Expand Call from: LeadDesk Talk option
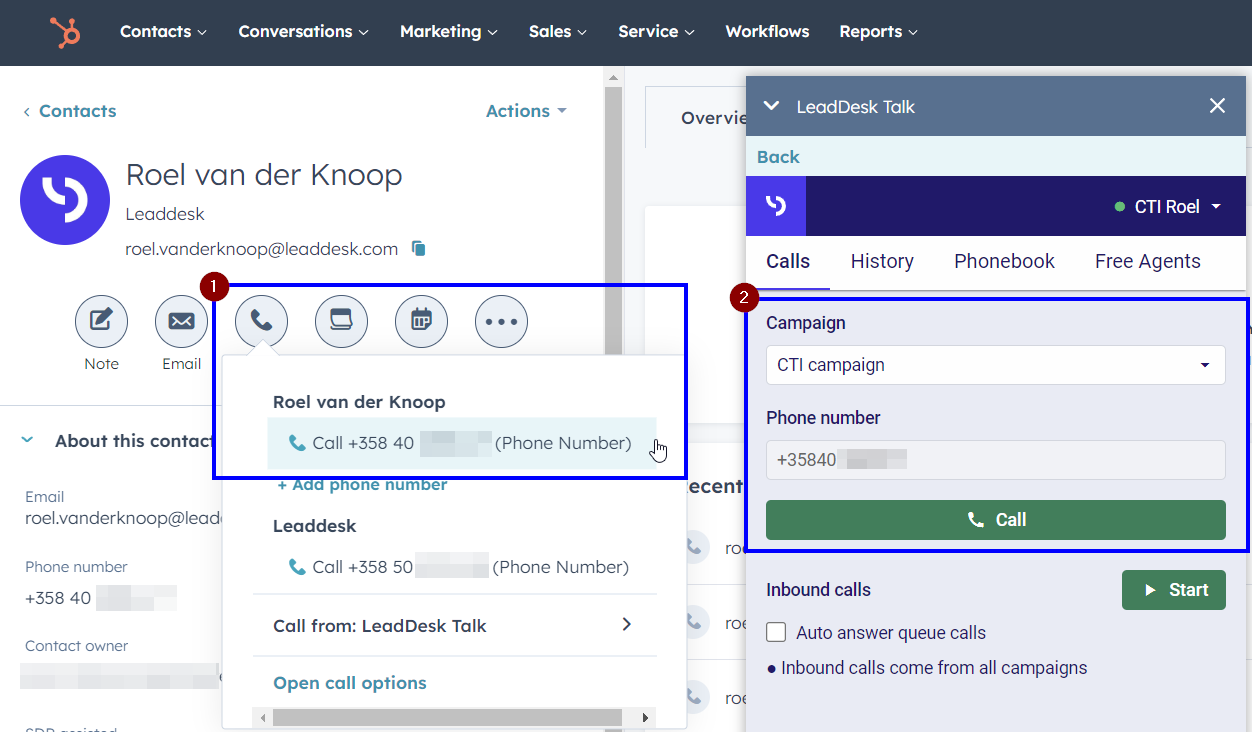1252x732 pixels. pyautogui.click(x=455, y=626)
